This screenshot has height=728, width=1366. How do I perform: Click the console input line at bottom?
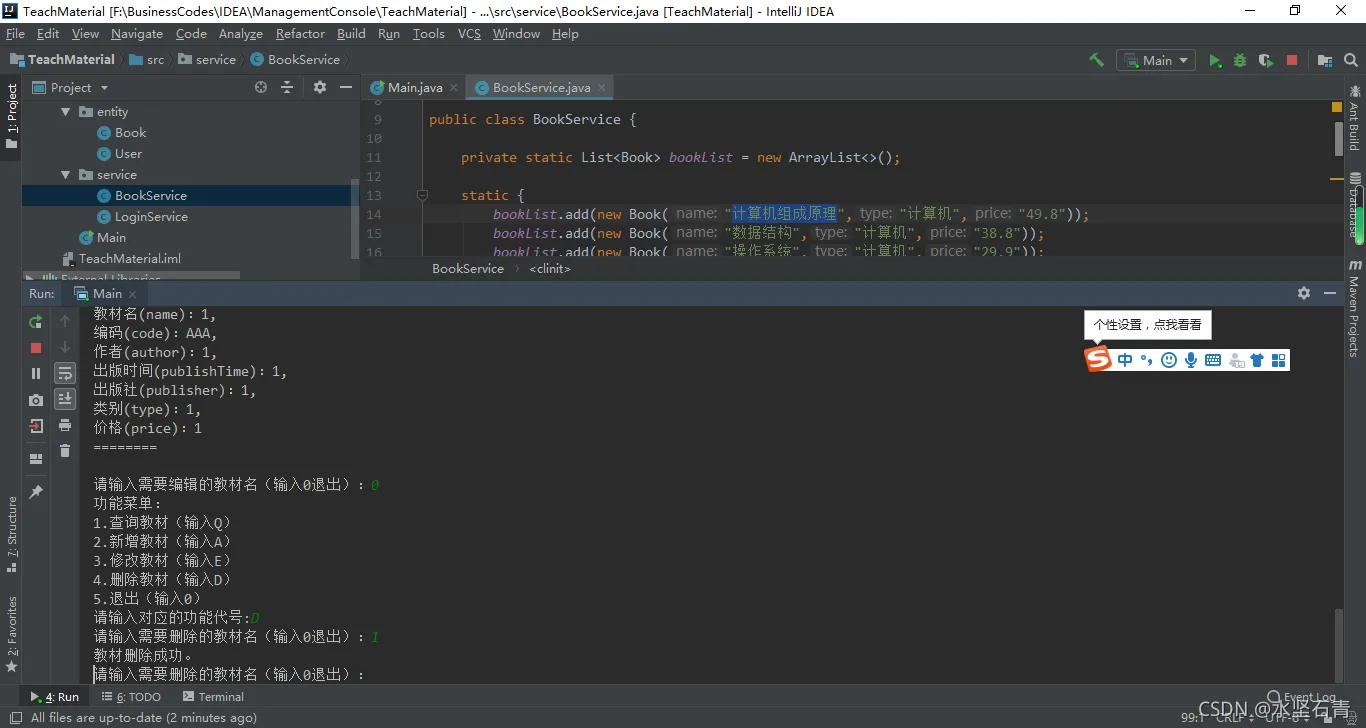pos(228,675)
